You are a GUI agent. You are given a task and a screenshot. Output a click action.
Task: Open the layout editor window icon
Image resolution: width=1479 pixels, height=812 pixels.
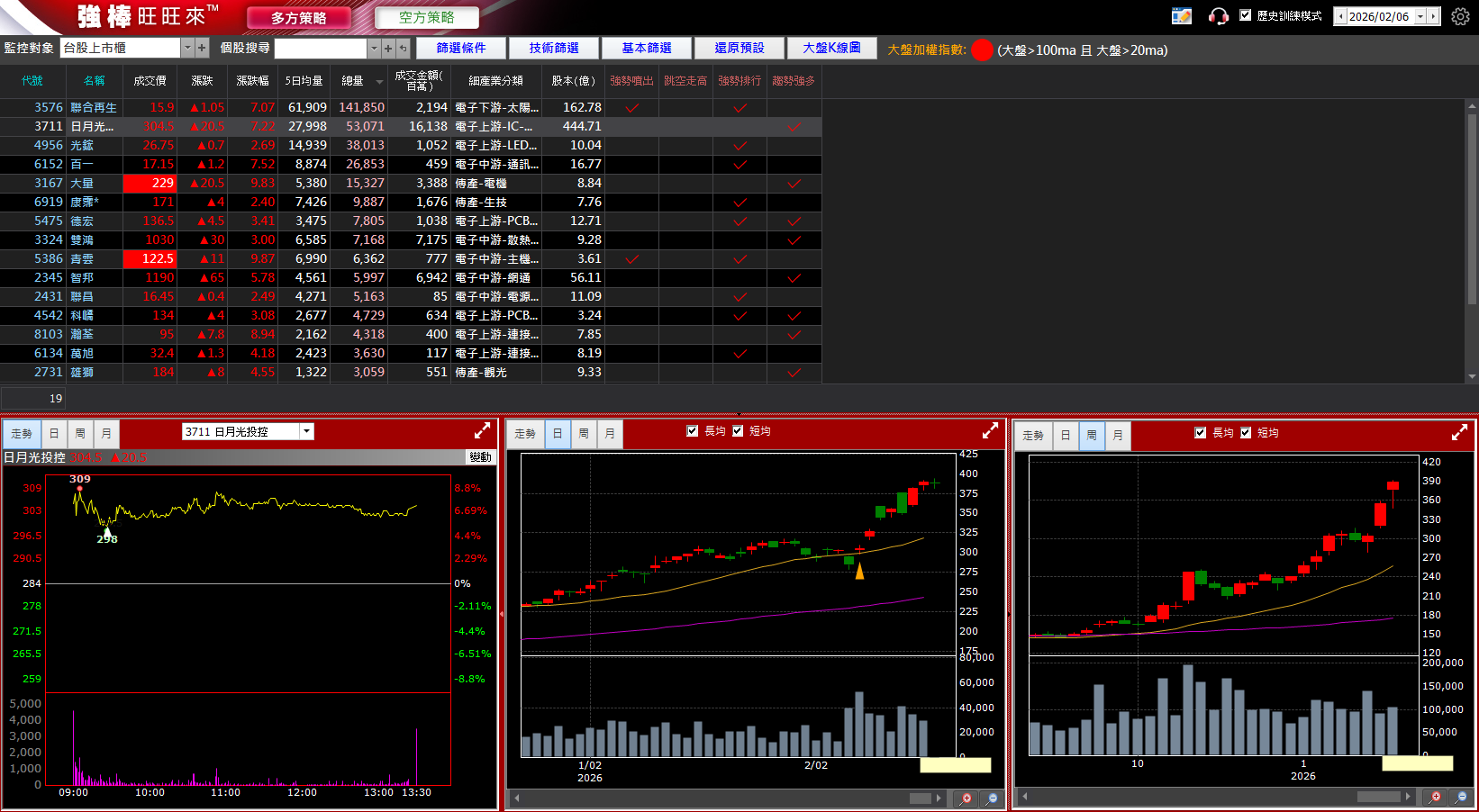(x=1181, y=16)
